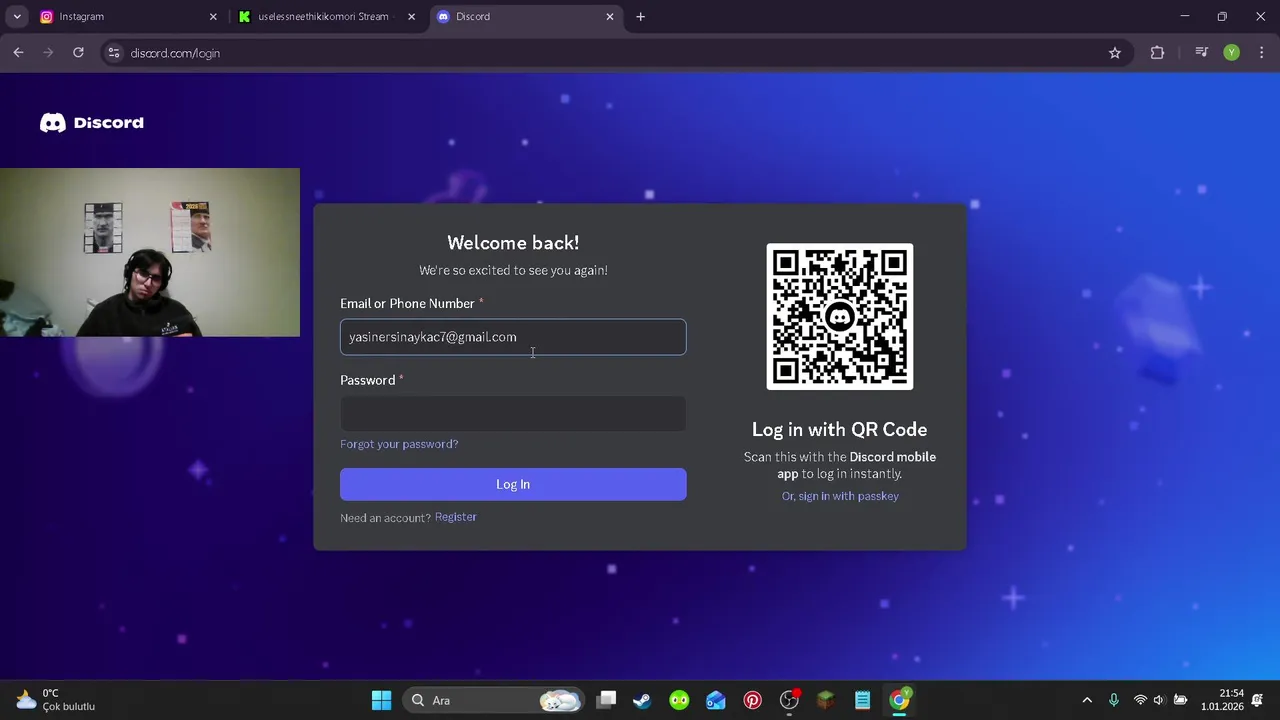The width and height of the screenshot is (1280, 720).
Task: Bookmark this page with star icon
Action: pos(1115,53)
